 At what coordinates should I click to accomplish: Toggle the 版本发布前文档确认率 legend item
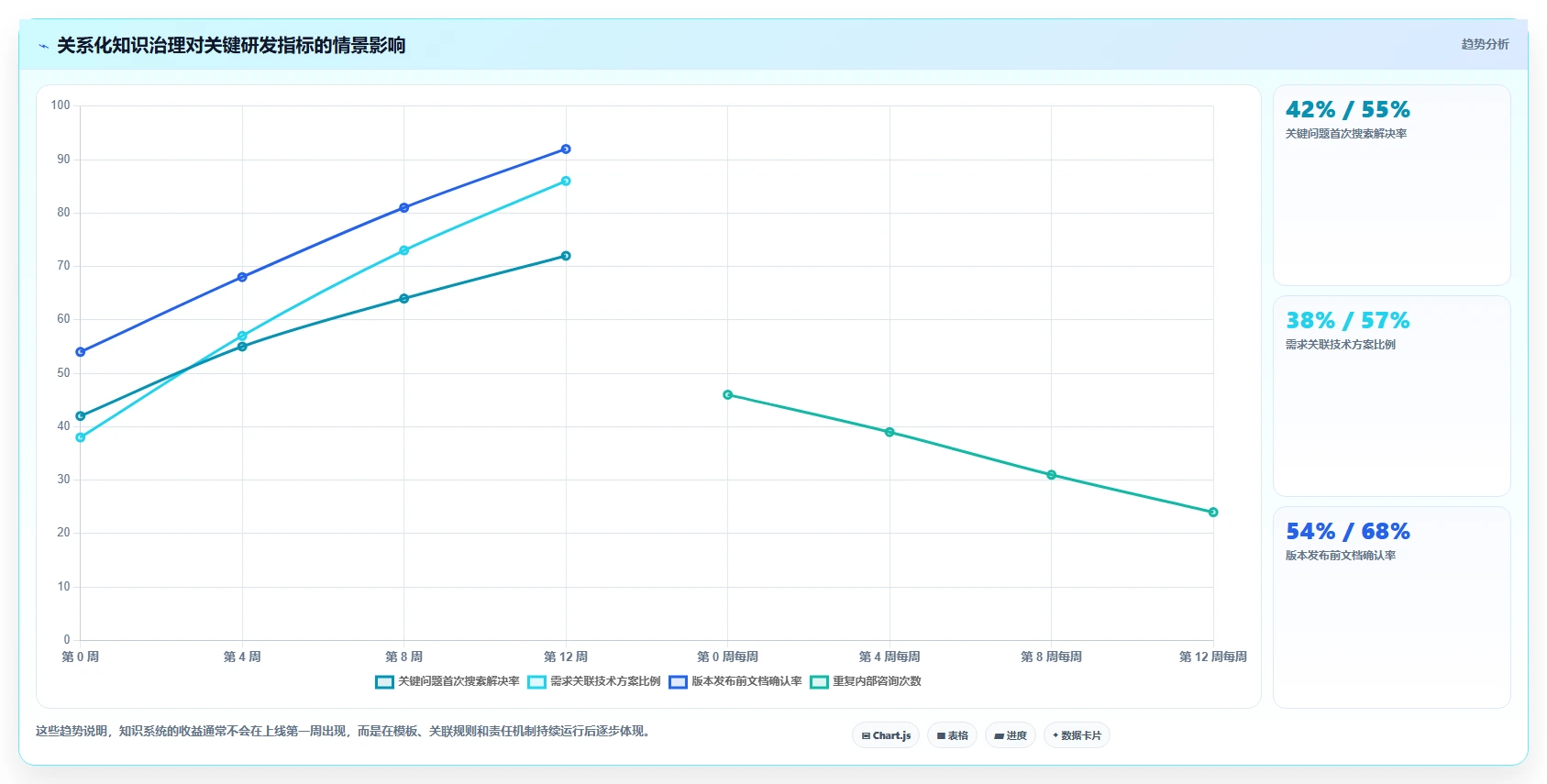pyautogui.click(x=735, y=681)
